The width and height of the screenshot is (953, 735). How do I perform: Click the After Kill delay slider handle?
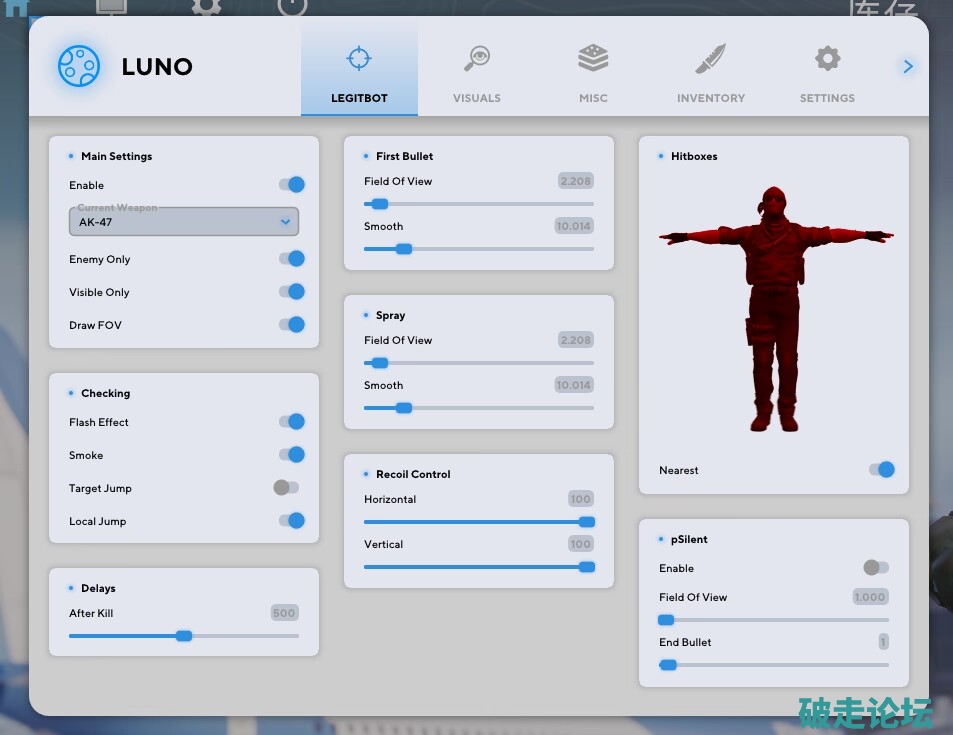click(x=184, y=636)
